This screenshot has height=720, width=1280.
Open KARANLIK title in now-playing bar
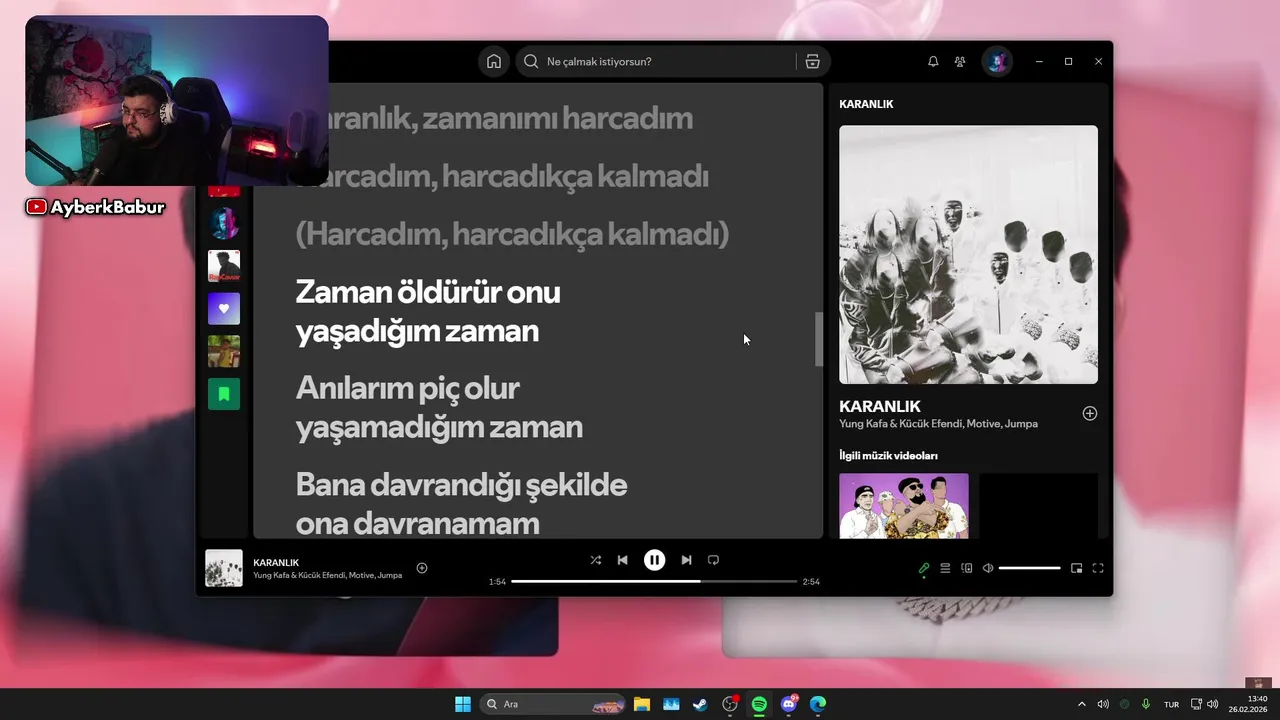click(276, 563)
